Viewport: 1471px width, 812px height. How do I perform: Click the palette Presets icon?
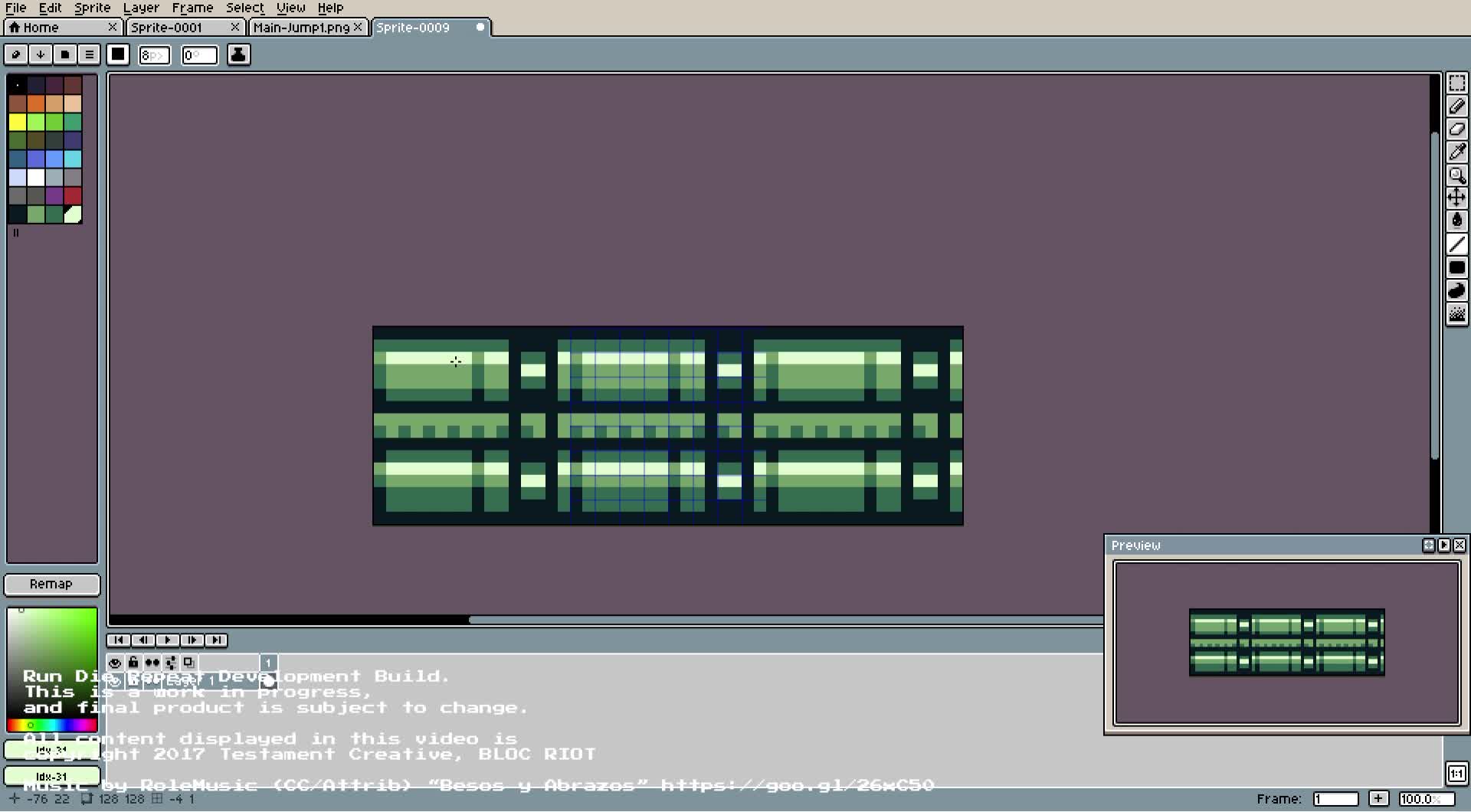(64, 54)
